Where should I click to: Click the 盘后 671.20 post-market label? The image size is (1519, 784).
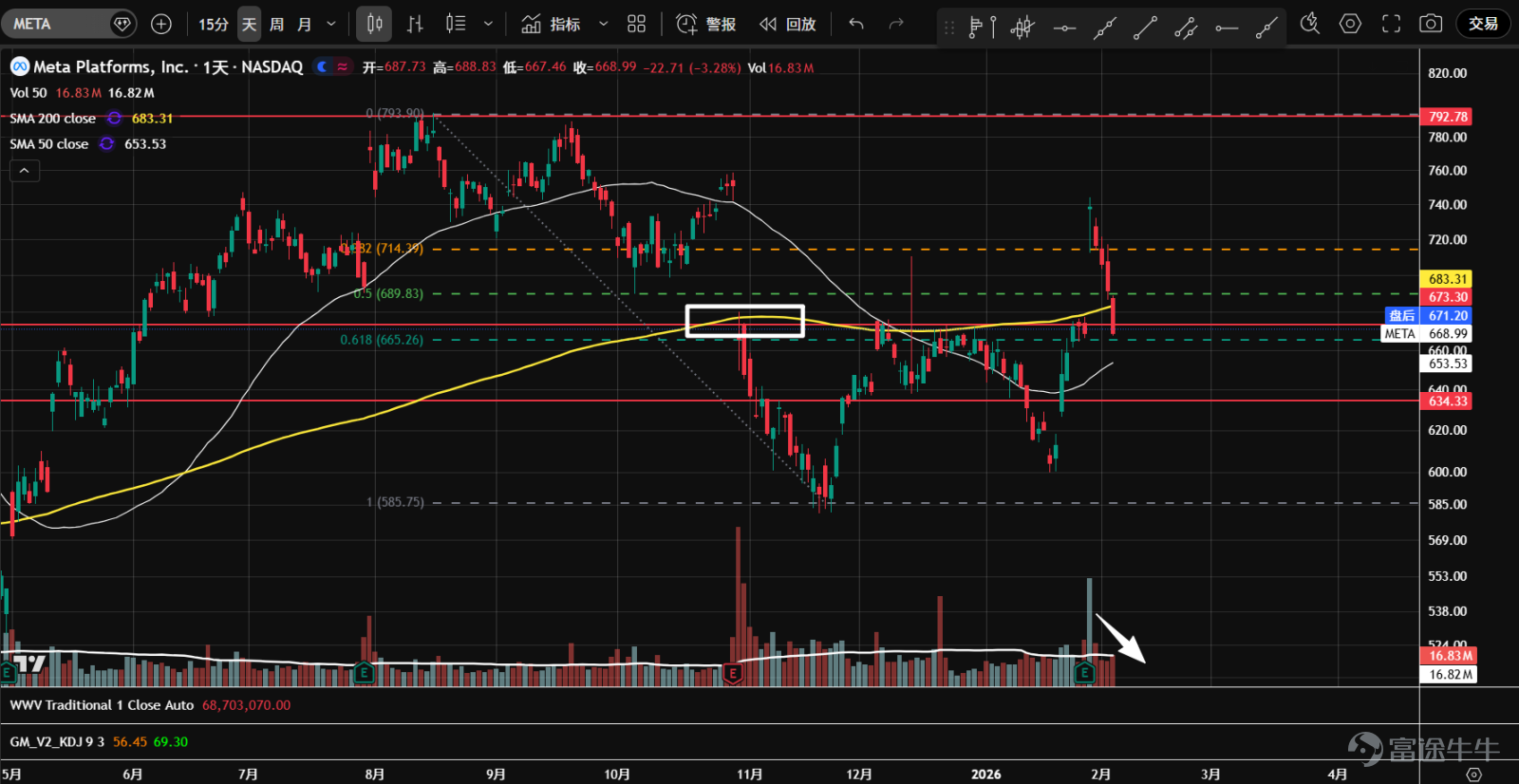coord(1428,315)
